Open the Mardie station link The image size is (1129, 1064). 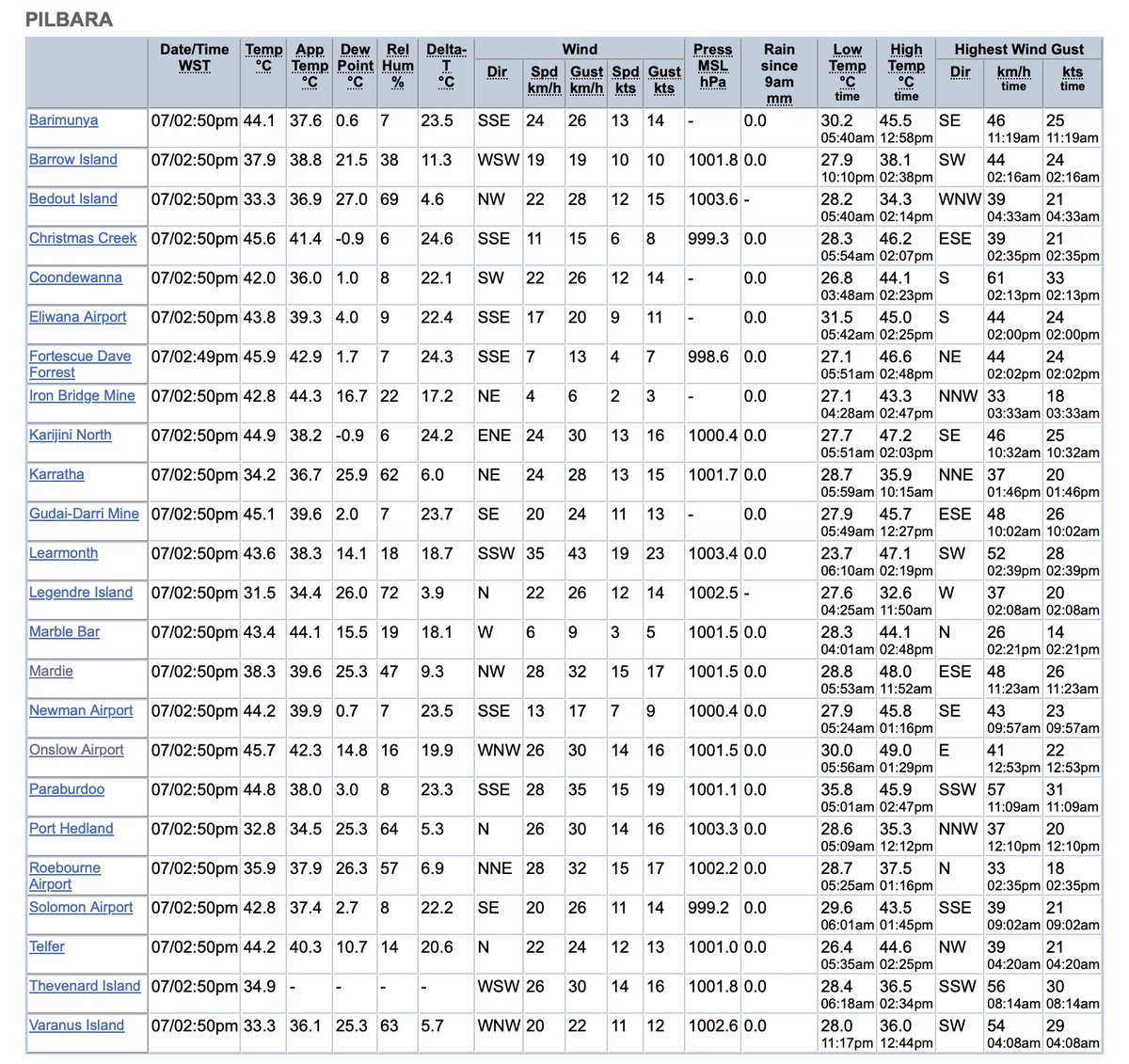51,672
